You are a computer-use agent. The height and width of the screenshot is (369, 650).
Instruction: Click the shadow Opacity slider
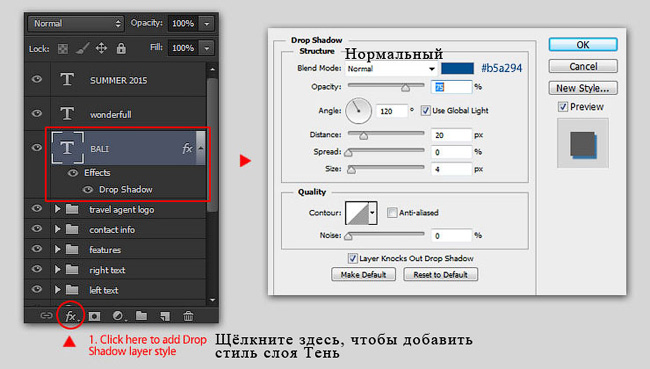pyautogui.click(x=386, y=86)
